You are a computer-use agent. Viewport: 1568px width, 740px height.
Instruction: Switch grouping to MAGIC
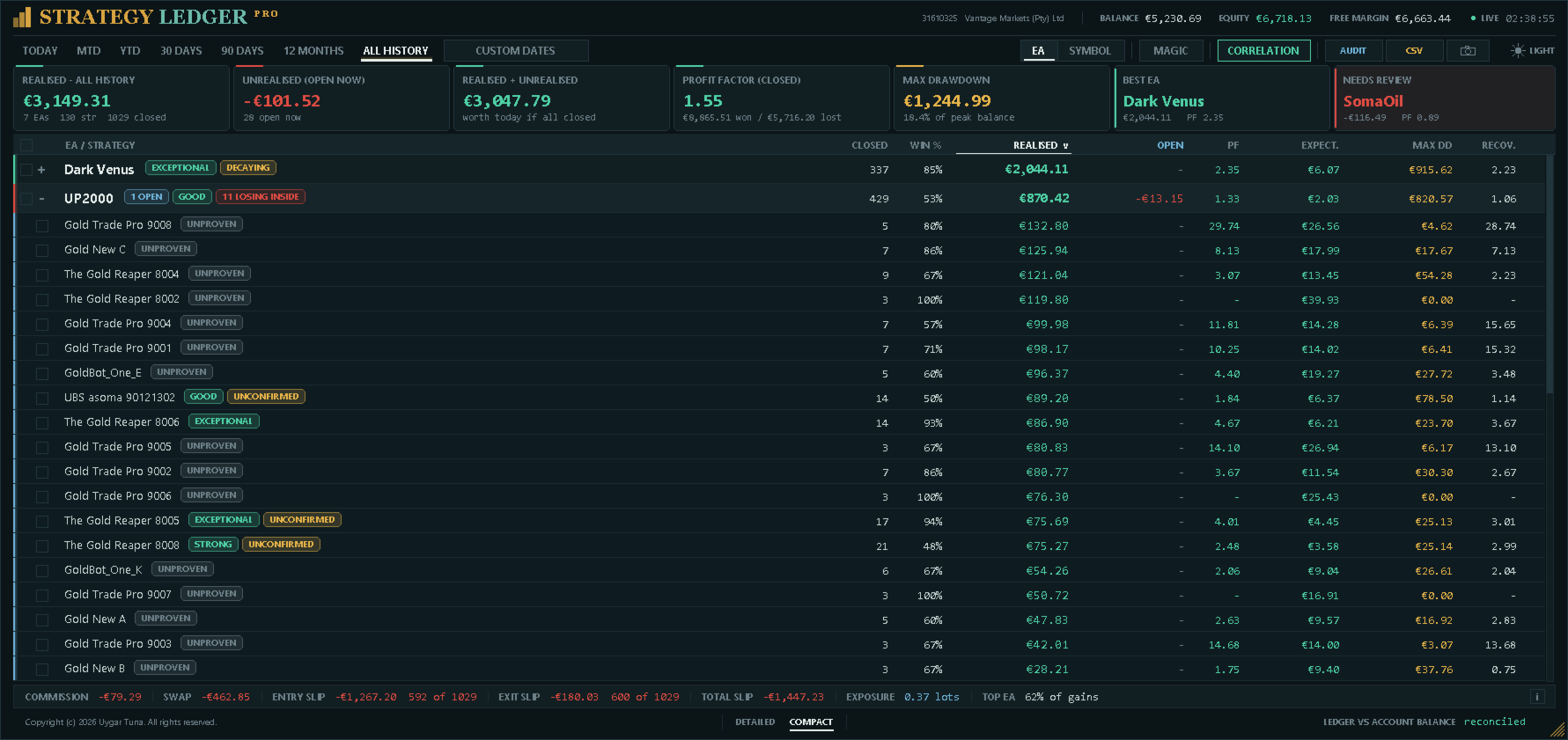click(x=1170, y=51)
